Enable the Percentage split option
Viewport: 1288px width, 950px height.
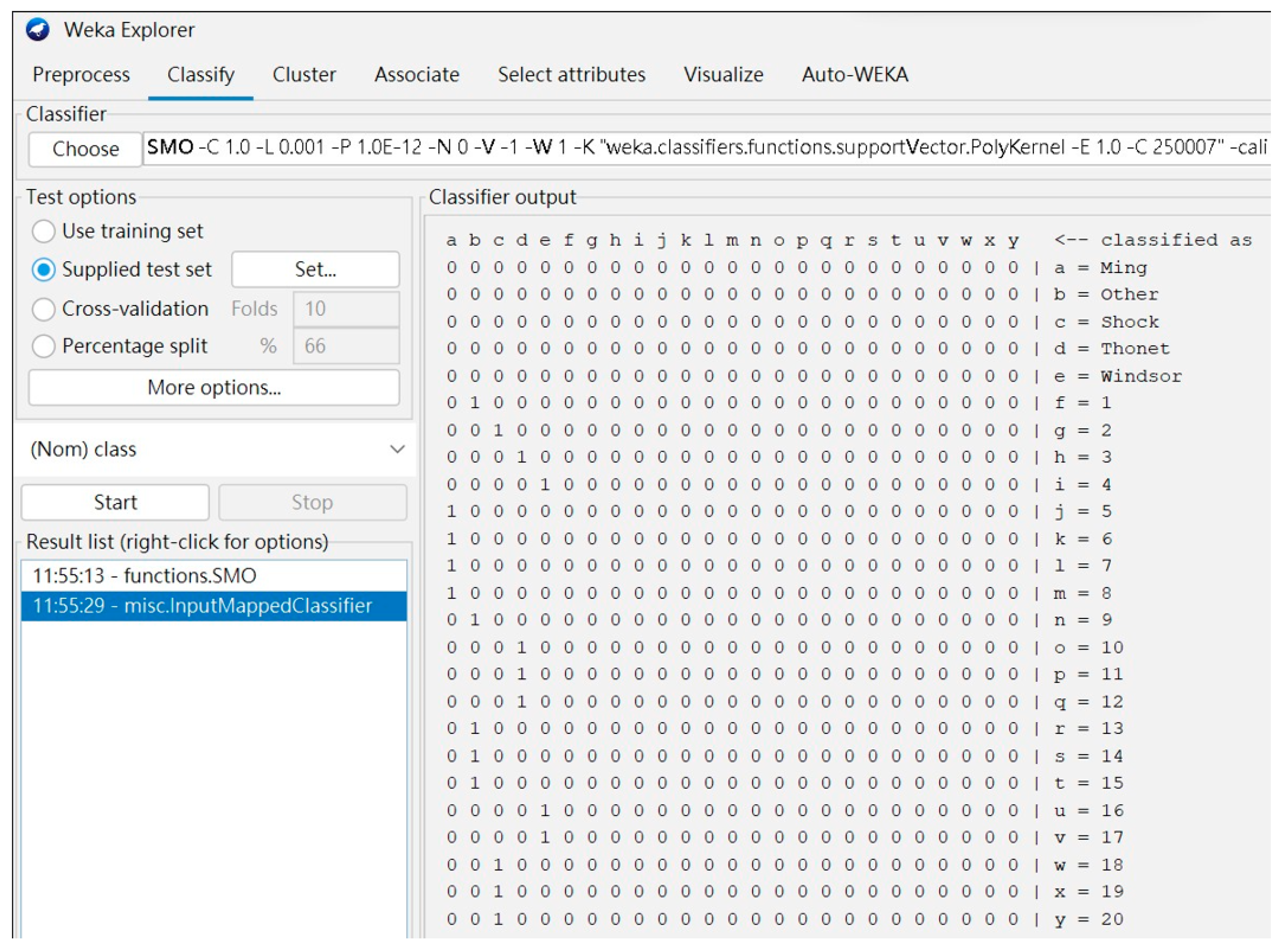44,346
